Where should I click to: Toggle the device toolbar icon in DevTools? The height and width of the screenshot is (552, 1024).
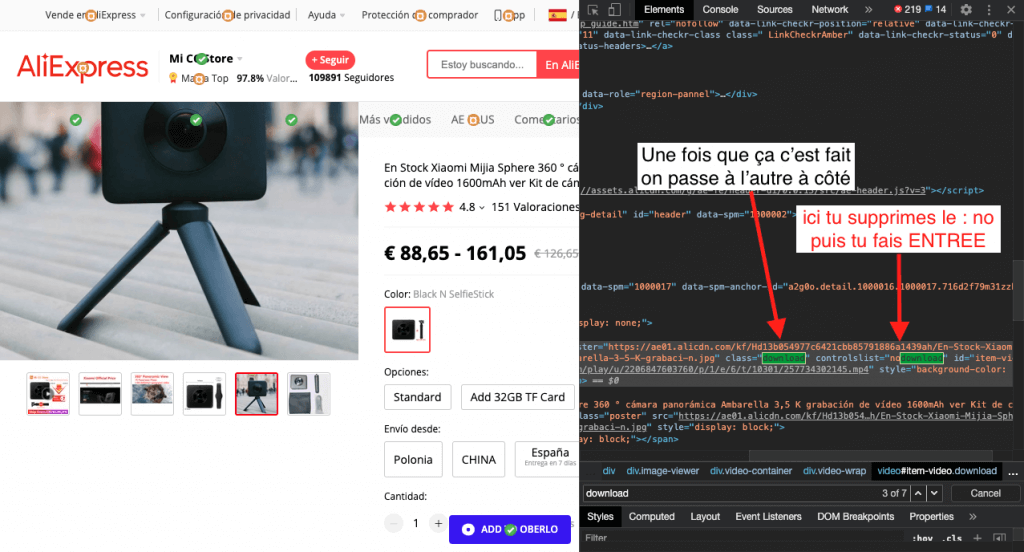(x=614, y=10)
